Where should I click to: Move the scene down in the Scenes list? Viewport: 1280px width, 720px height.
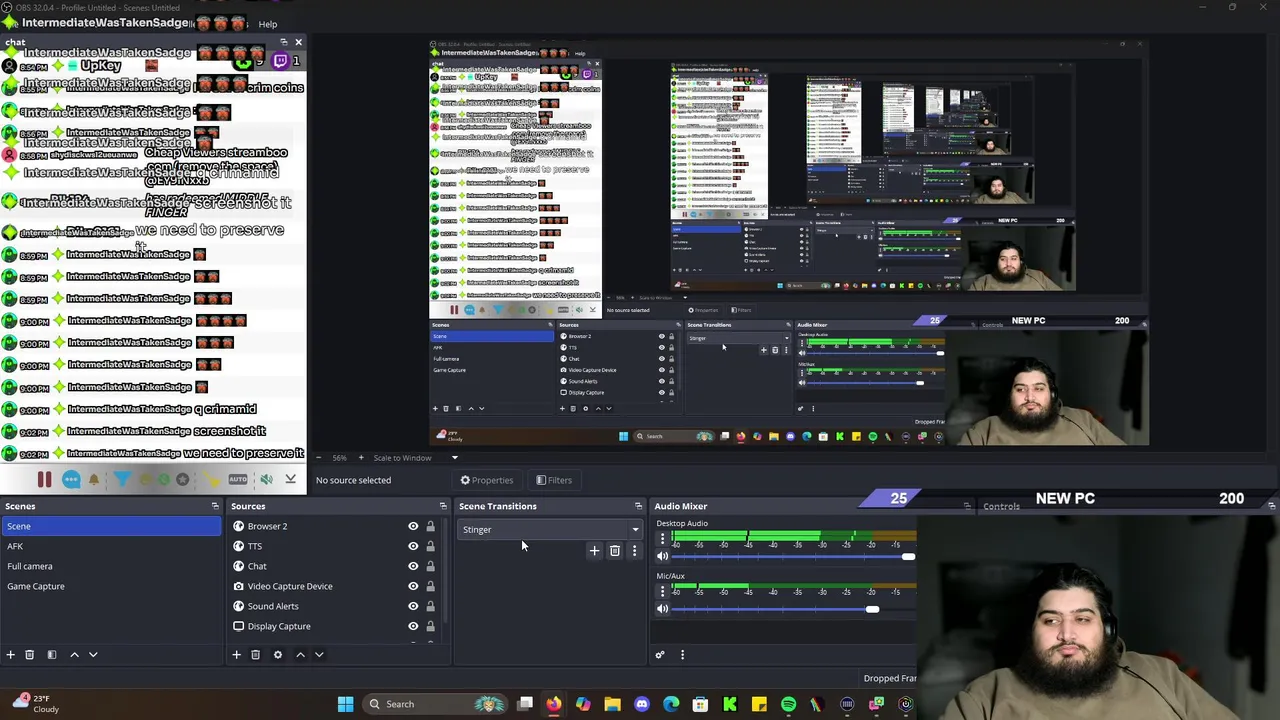pos(93,655)
